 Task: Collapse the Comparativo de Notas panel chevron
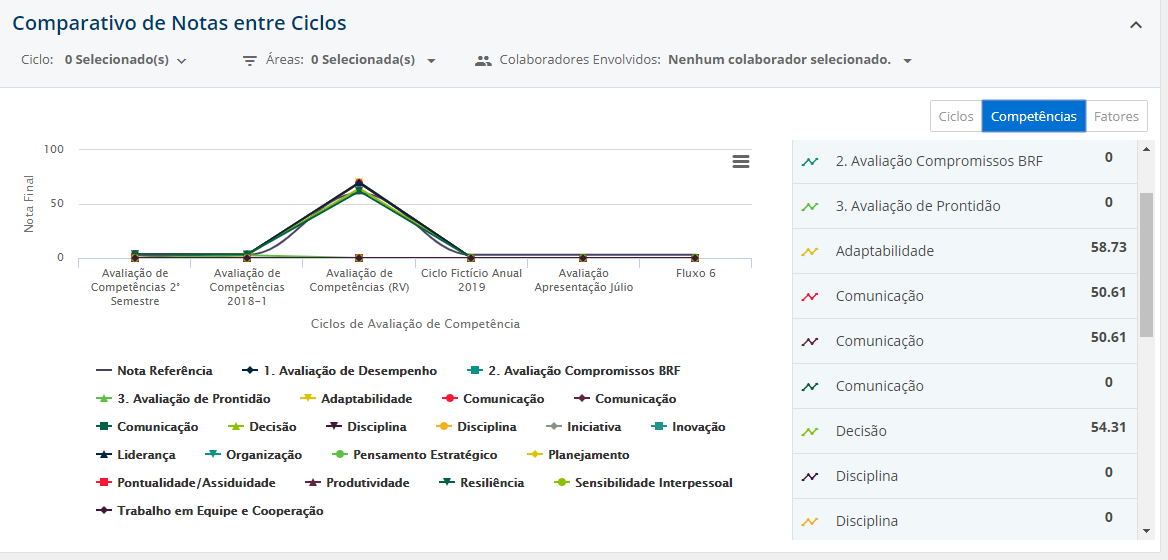(1135, 25)
